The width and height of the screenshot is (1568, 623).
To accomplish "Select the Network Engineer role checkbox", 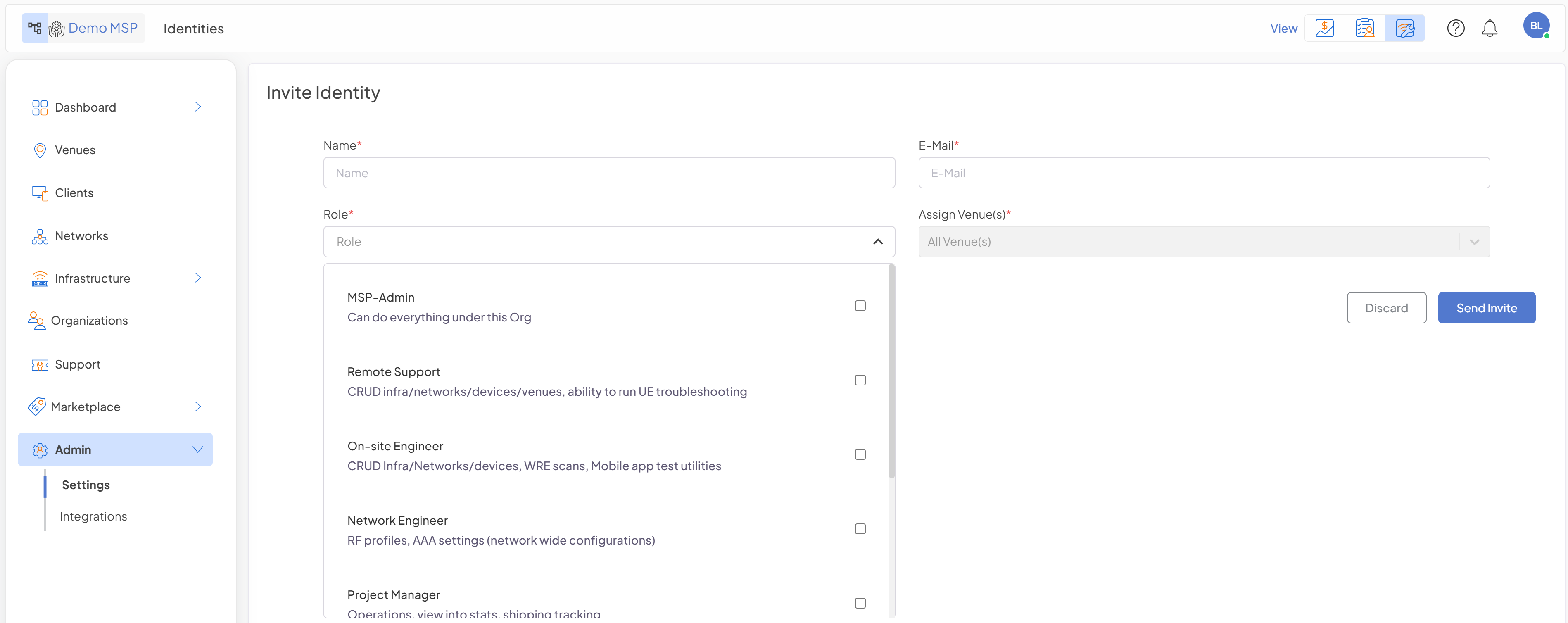I will (x=860, y=529).
